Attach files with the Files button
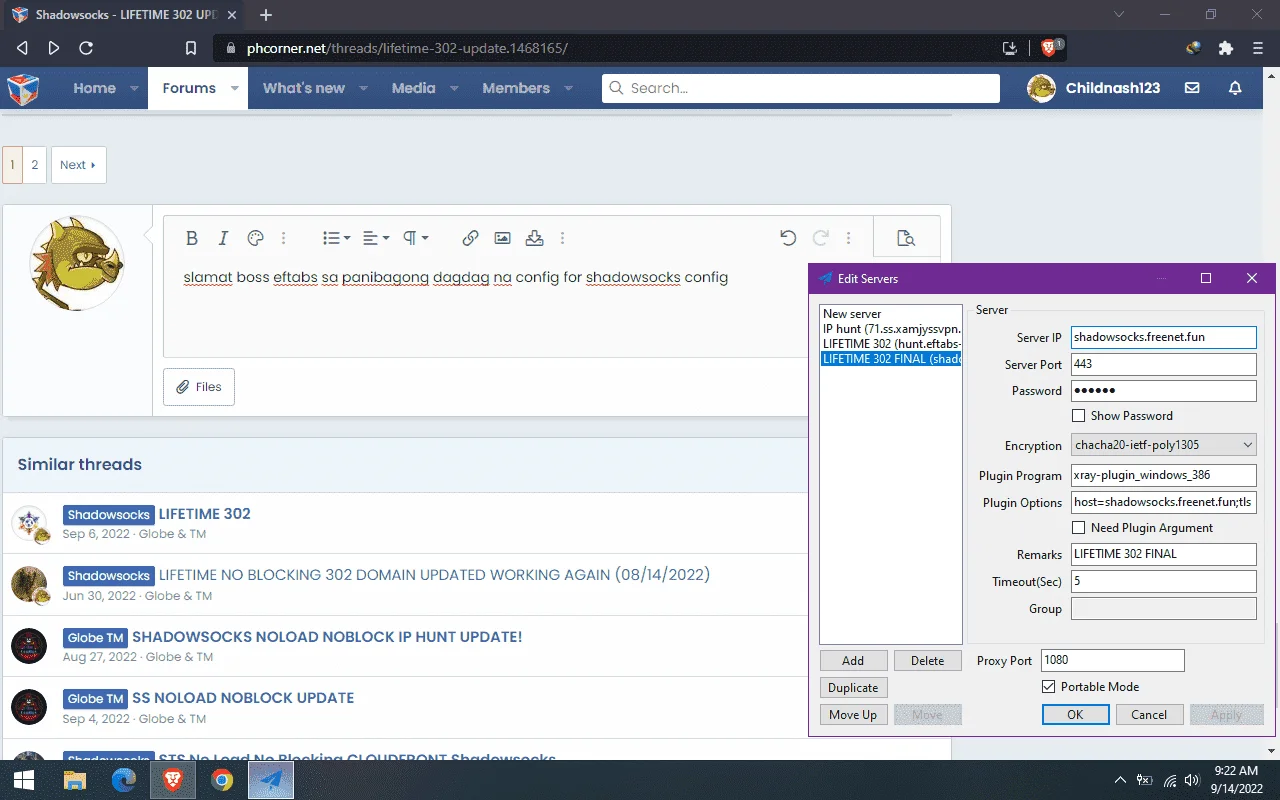This screenshot has width=1280, height=800. coord(199,387)
